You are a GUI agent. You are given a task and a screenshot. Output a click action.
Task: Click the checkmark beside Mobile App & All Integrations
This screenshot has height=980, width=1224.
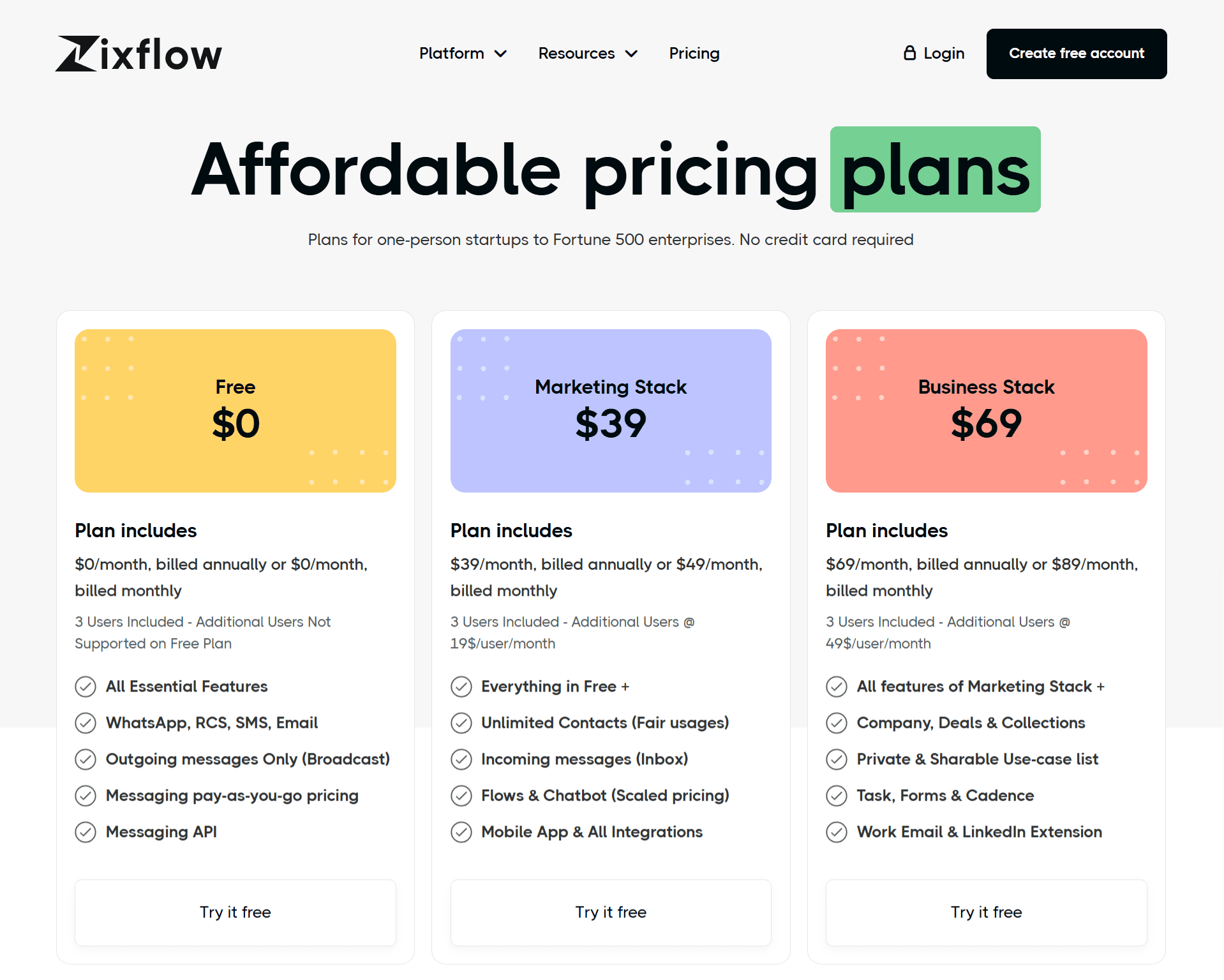tap(461, 832)
